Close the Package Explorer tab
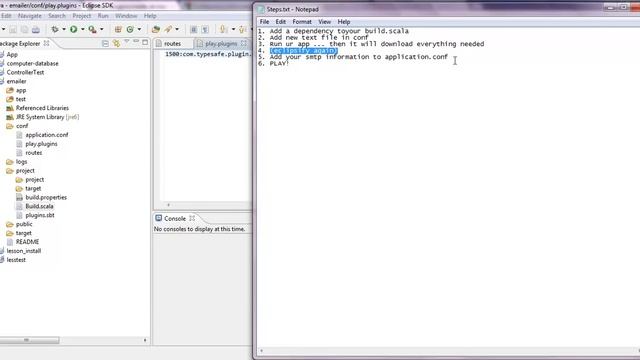 47,43
